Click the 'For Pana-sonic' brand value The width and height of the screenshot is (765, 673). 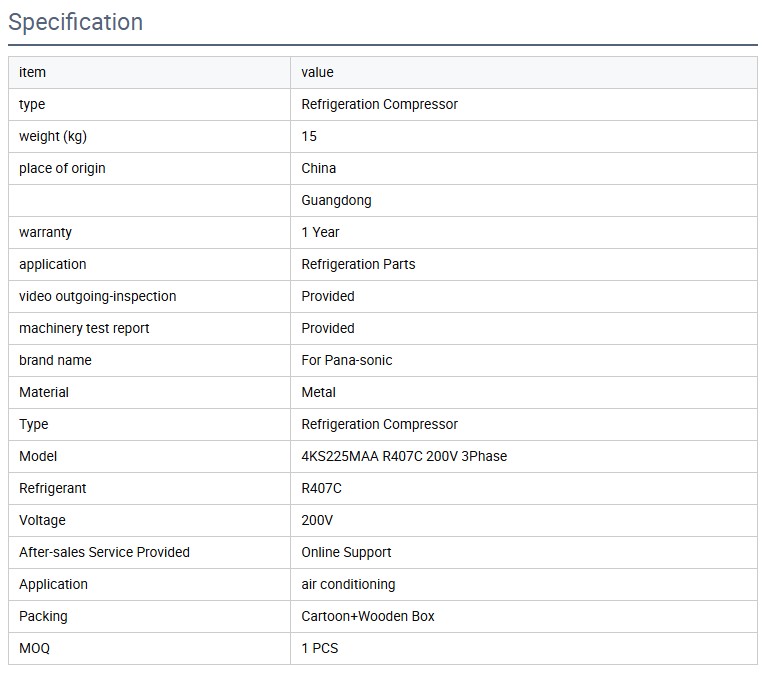pyautogui.click(x=347, y=360)
